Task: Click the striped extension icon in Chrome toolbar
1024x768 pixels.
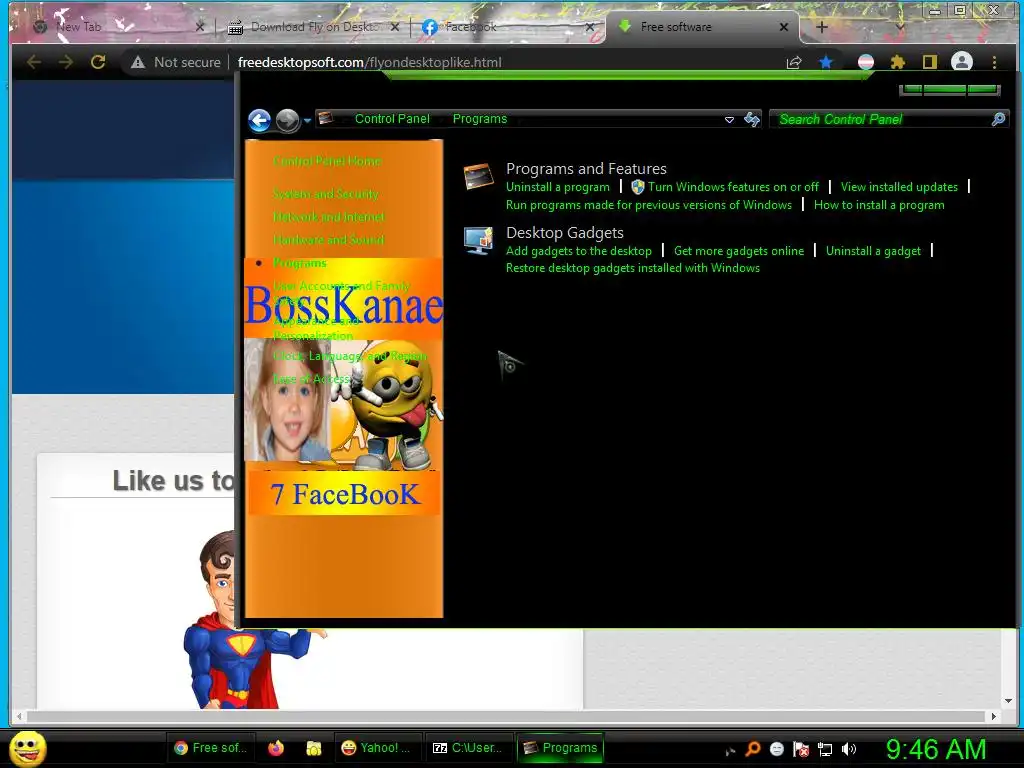Action: click(866, 62)
